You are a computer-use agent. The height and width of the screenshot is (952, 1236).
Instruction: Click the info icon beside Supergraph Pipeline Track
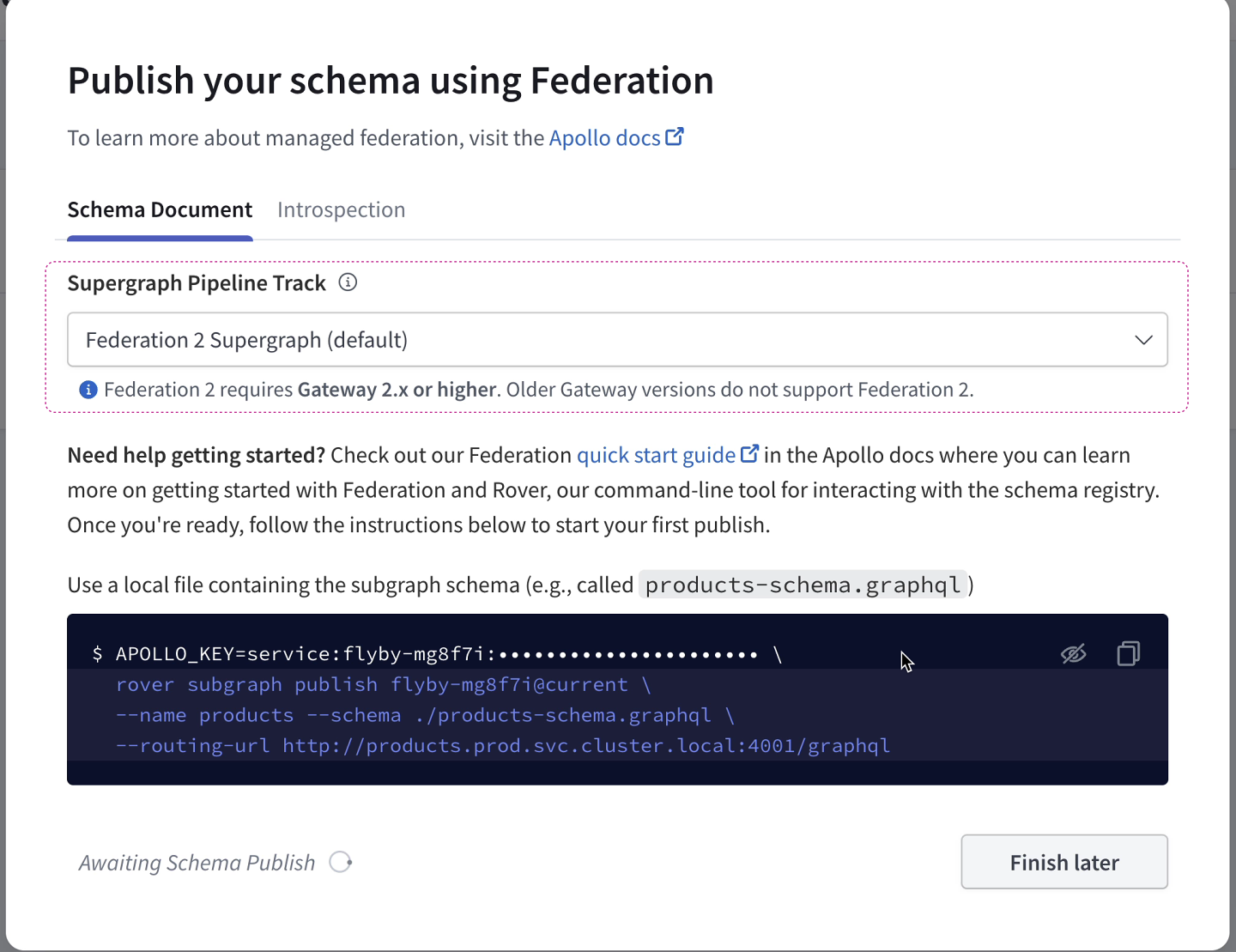pyautogui.click(x=348, y=282)
